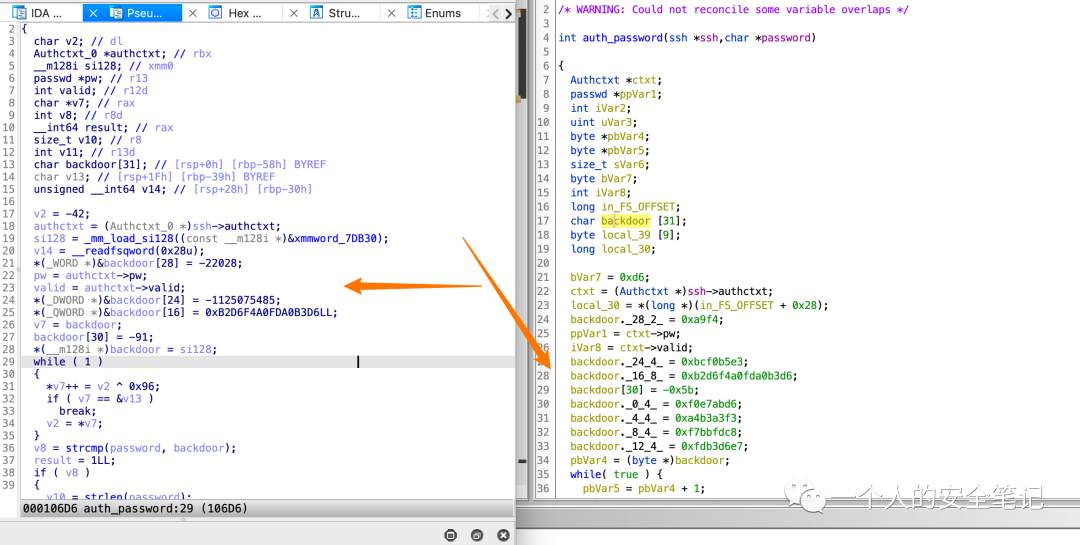Click 'byte local_39 [9];' in Ghidra

(625, 235)
